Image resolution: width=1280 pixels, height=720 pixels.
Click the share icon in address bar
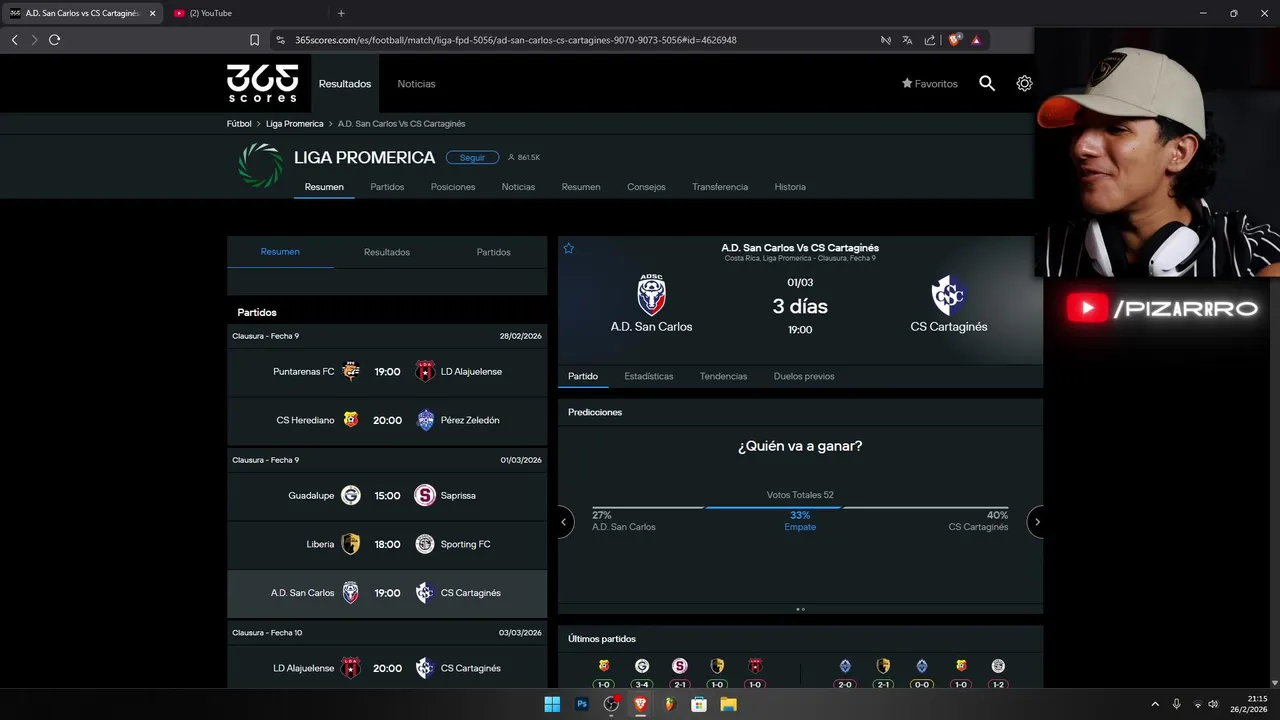pyautogui.click(x=930, y=40)
